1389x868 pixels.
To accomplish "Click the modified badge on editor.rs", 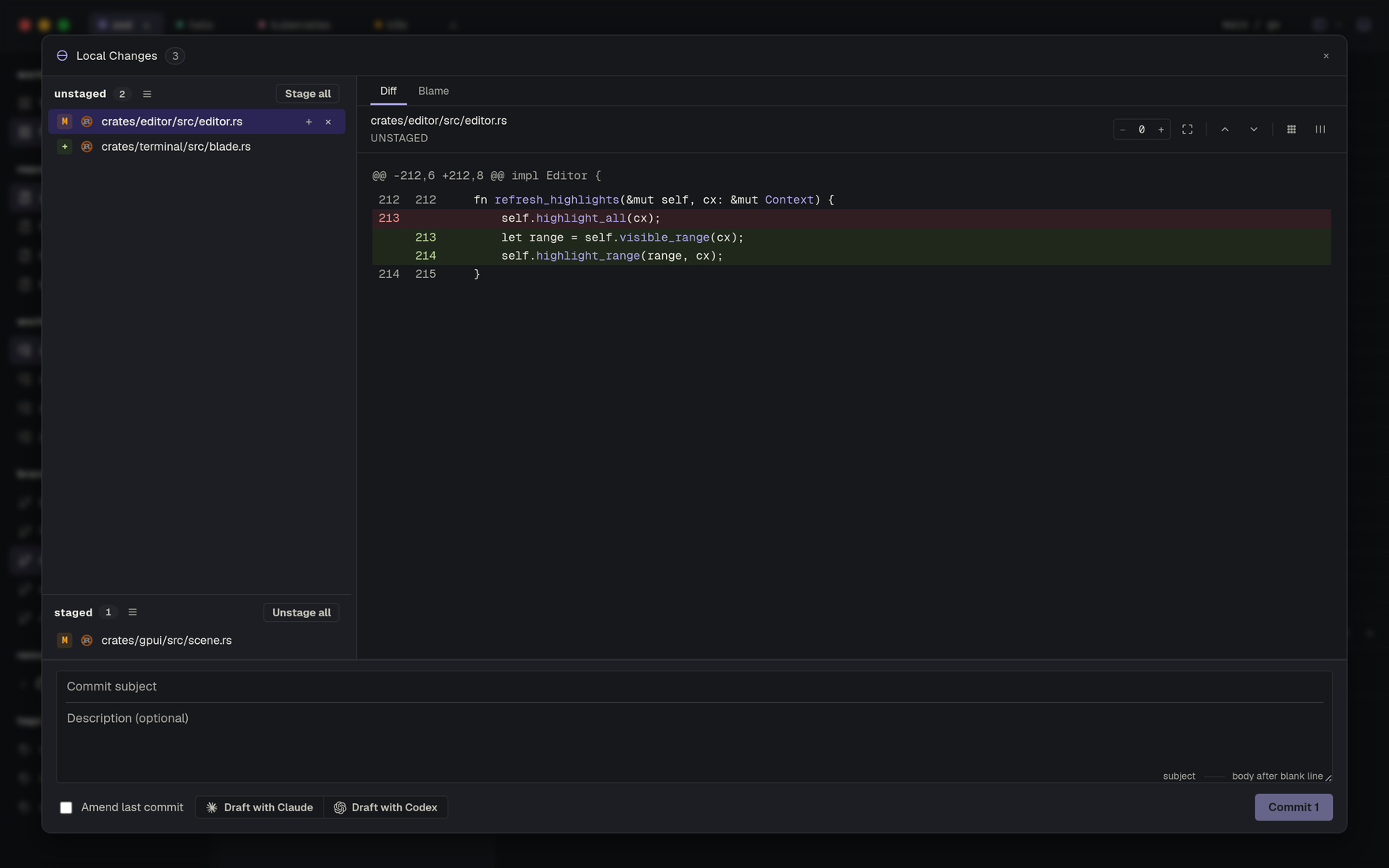I will [65, 122].
